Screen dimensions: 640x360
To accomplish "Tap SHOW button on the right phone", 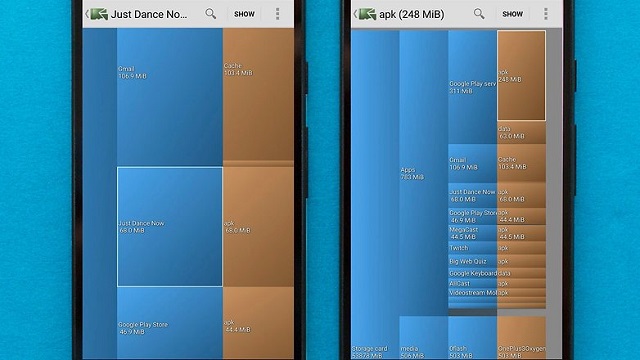I will (512, 14).
